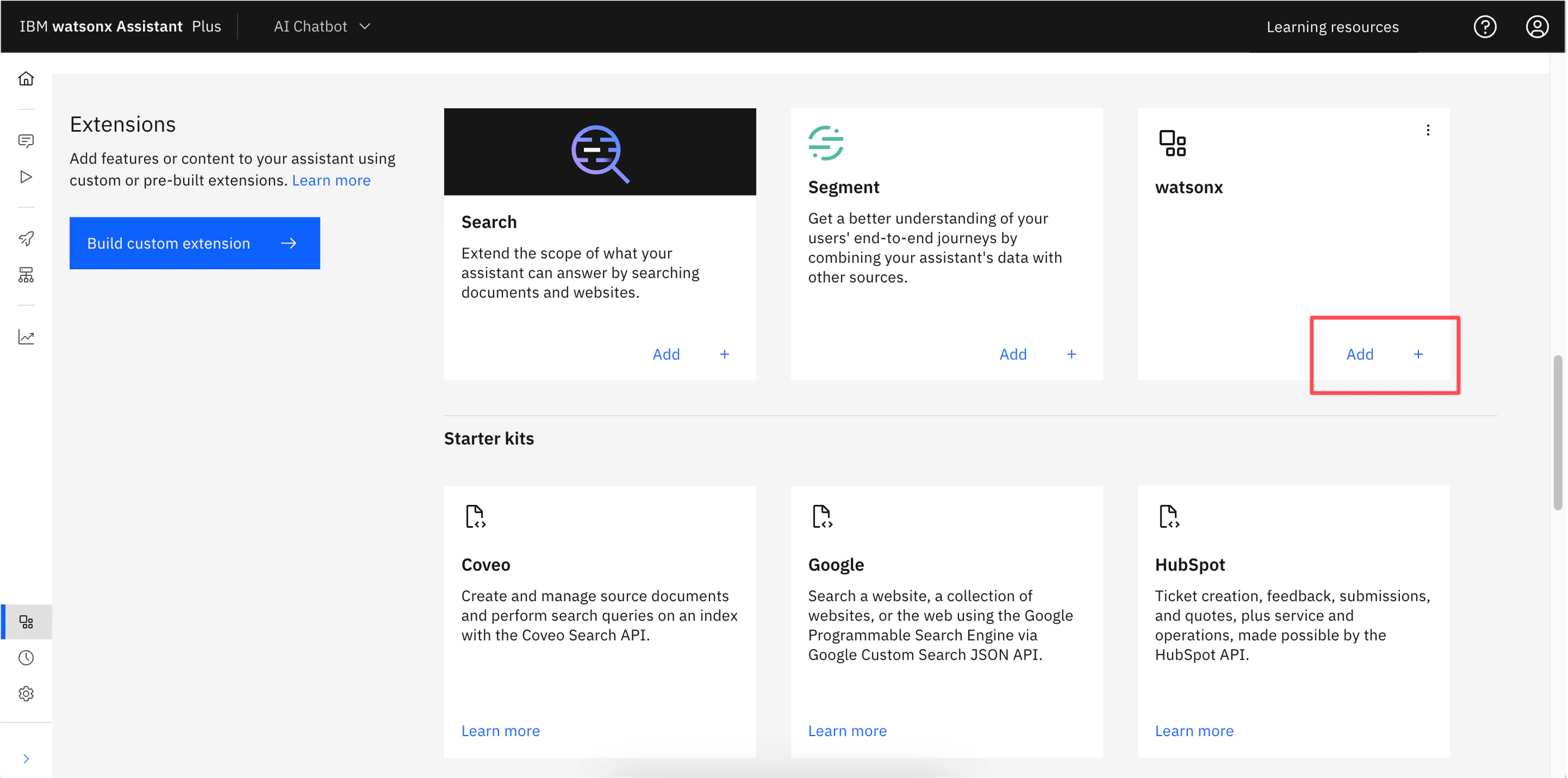Screen dimensions: 1568x778
Task: Expand the sidebar navigation chevron
Action: point(26,758)
